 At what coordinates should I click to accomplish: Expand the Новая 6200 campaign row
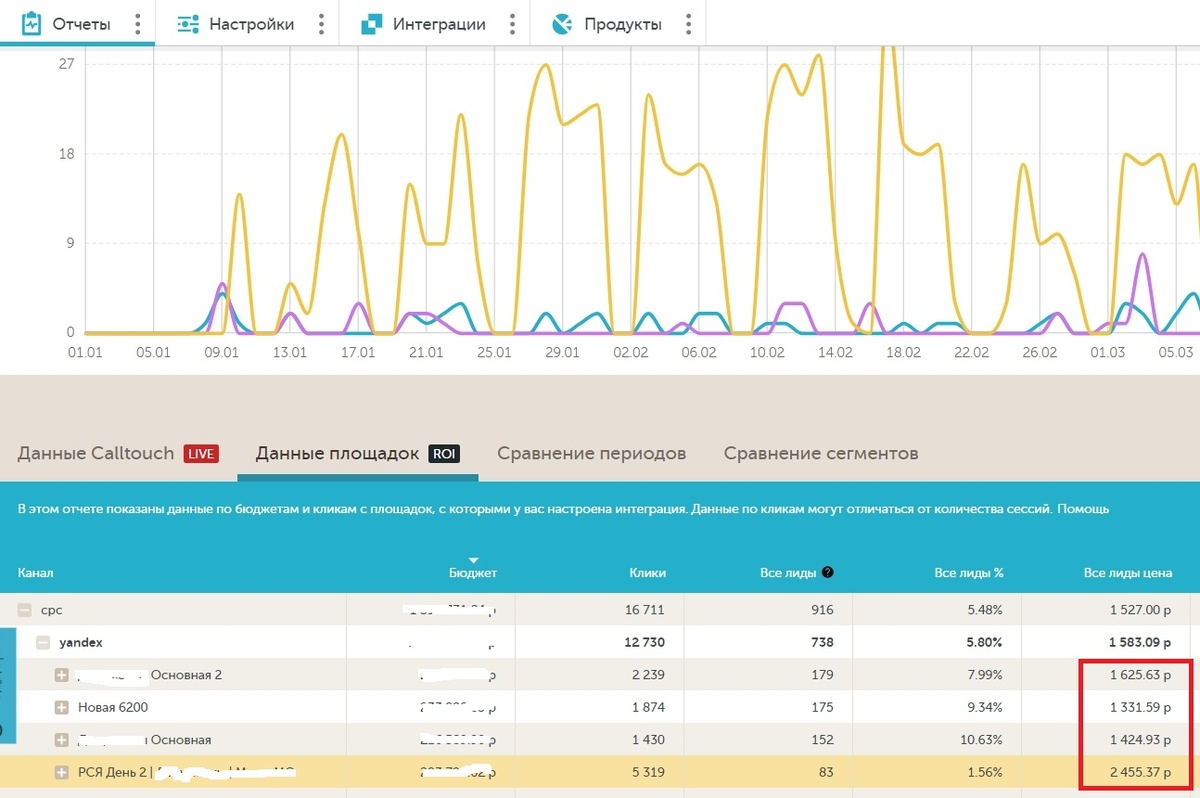point(62,708)
